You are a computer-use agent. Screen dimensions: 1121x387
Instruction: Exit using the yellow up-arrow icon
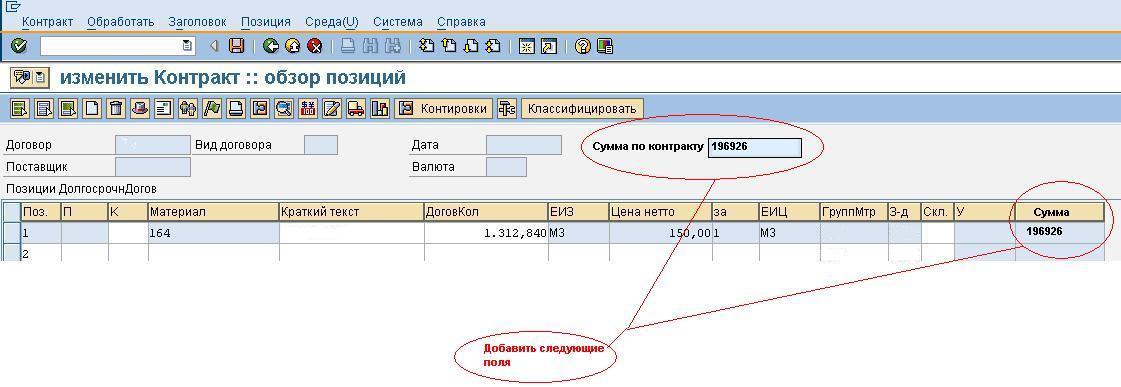tap(292, 46)
